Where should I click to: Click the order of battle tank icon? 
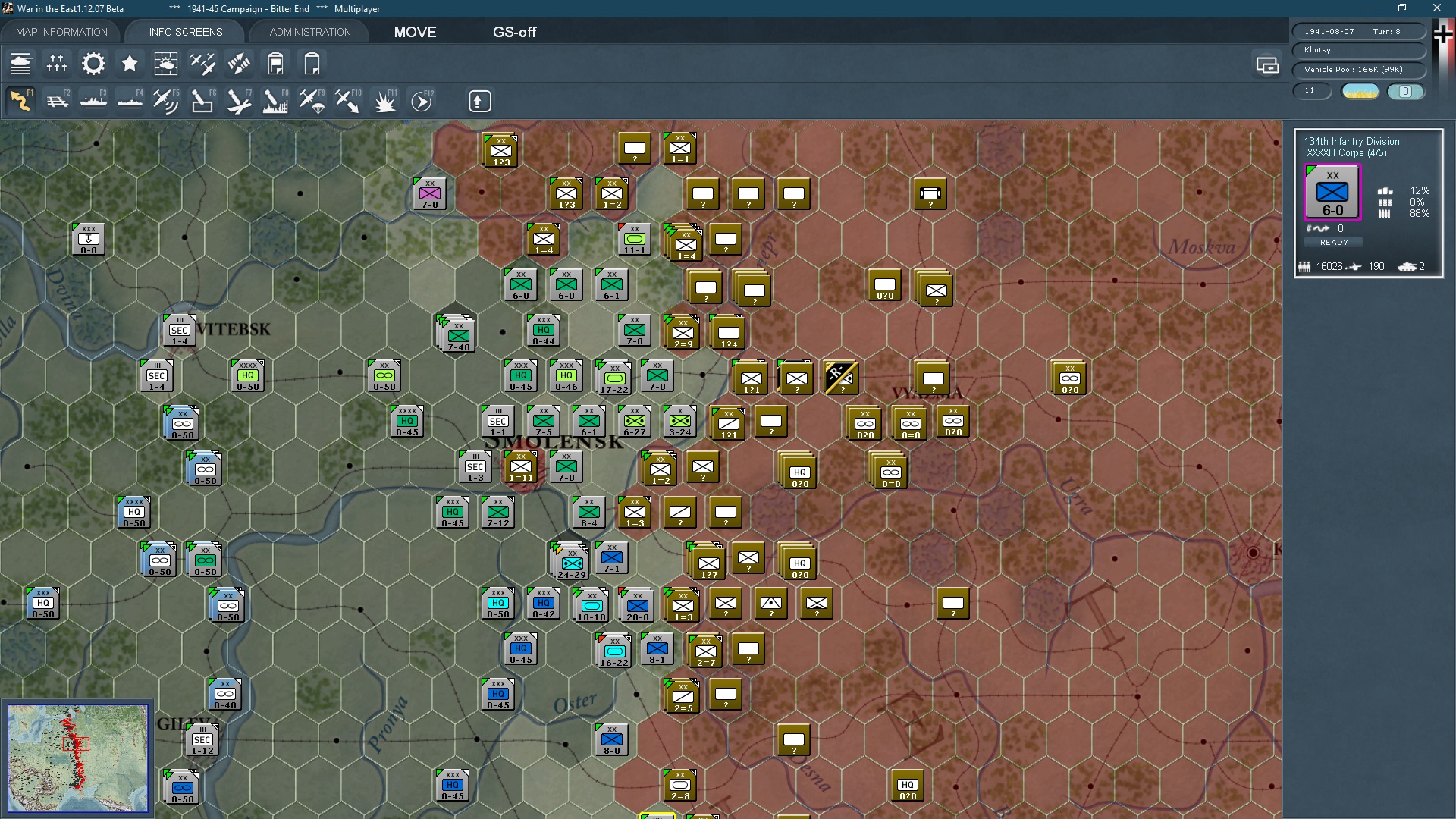[x=20, y=64]
